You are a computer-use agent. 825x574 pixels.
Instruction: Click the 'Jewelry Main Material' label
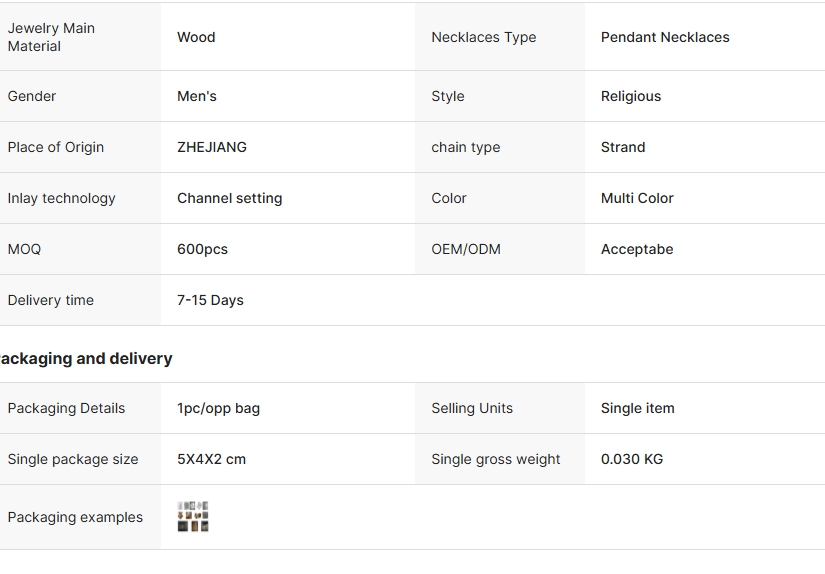tap(51, 37)
